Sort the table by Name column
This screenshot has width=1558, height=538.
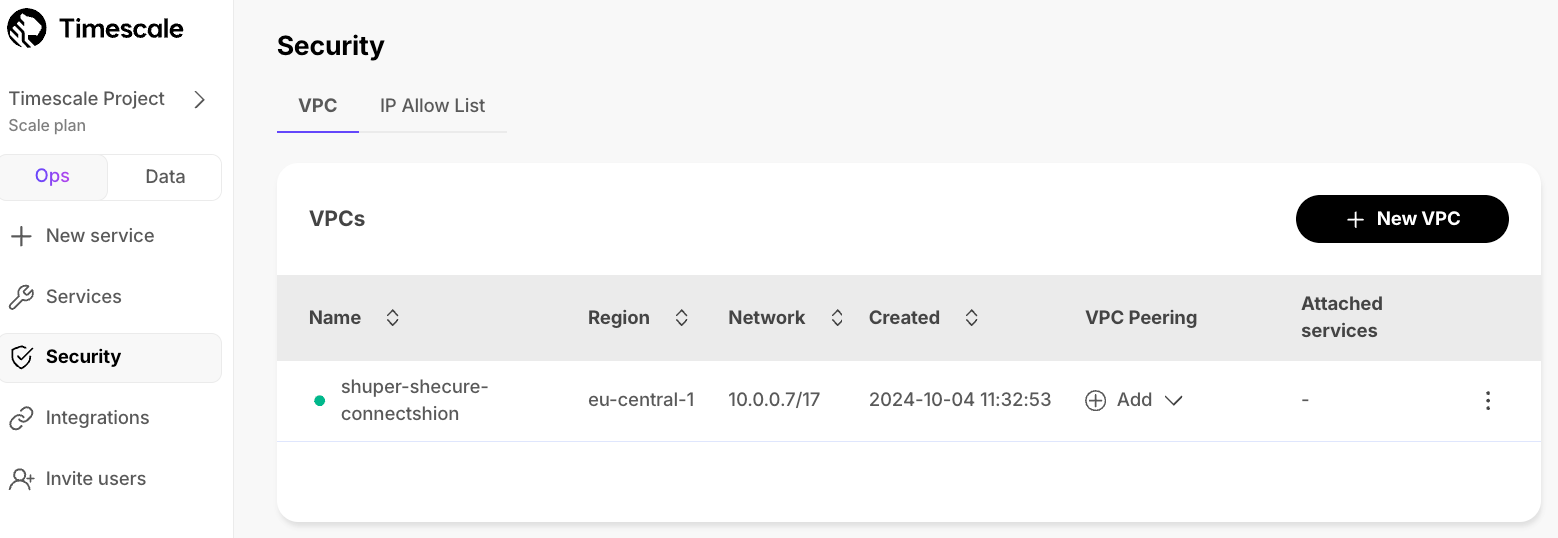point(393,318)
